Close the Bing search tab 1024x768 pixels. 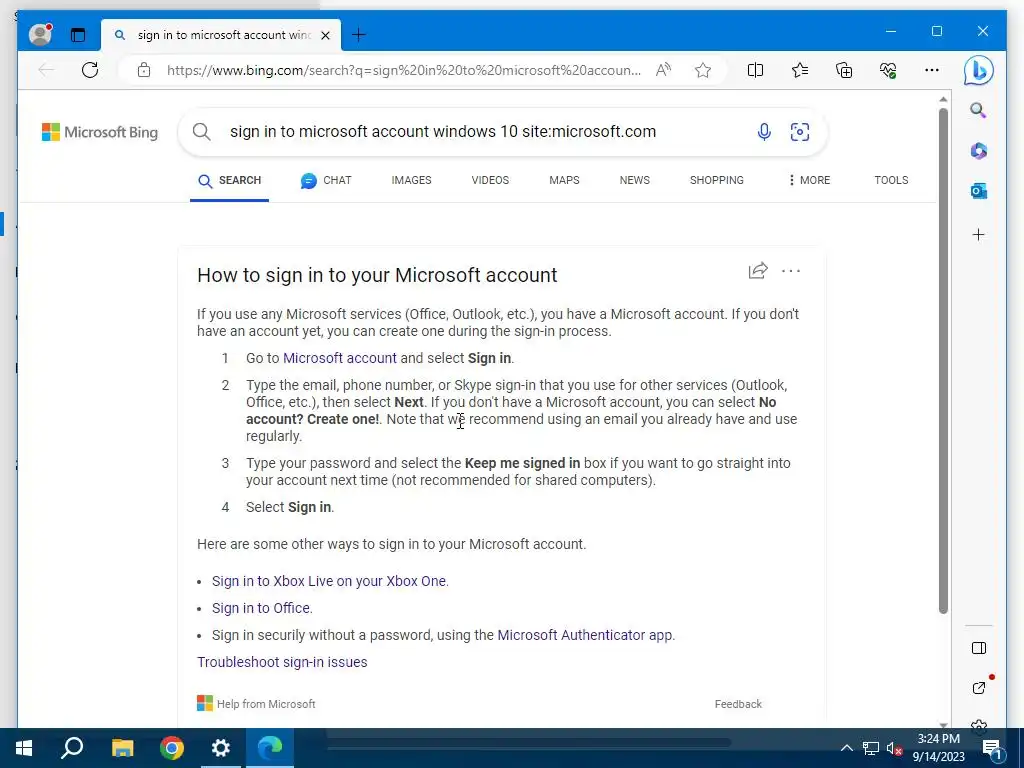tap(325, 35)
